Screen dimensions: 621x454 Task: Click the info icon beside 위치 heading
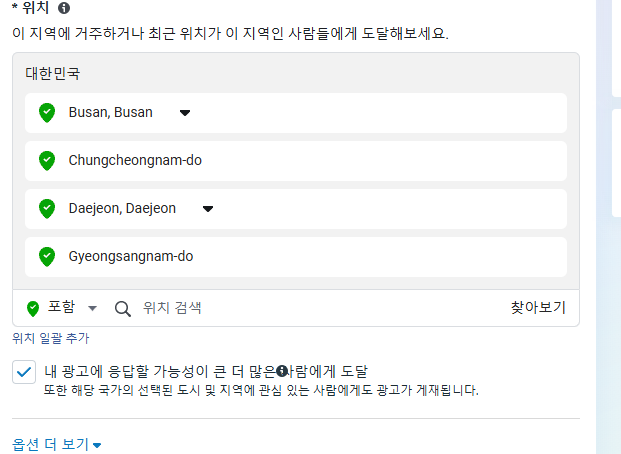tap(64, 8)
